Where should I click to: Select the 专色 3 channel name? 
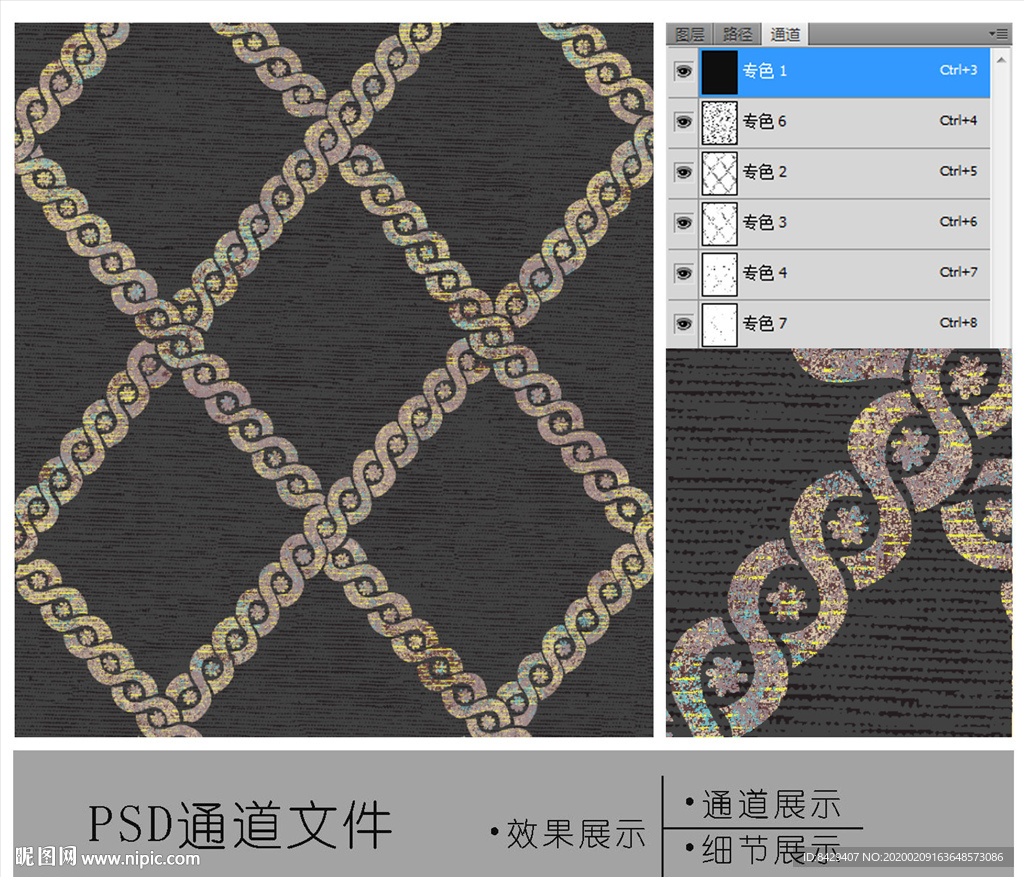coord(765,223)
